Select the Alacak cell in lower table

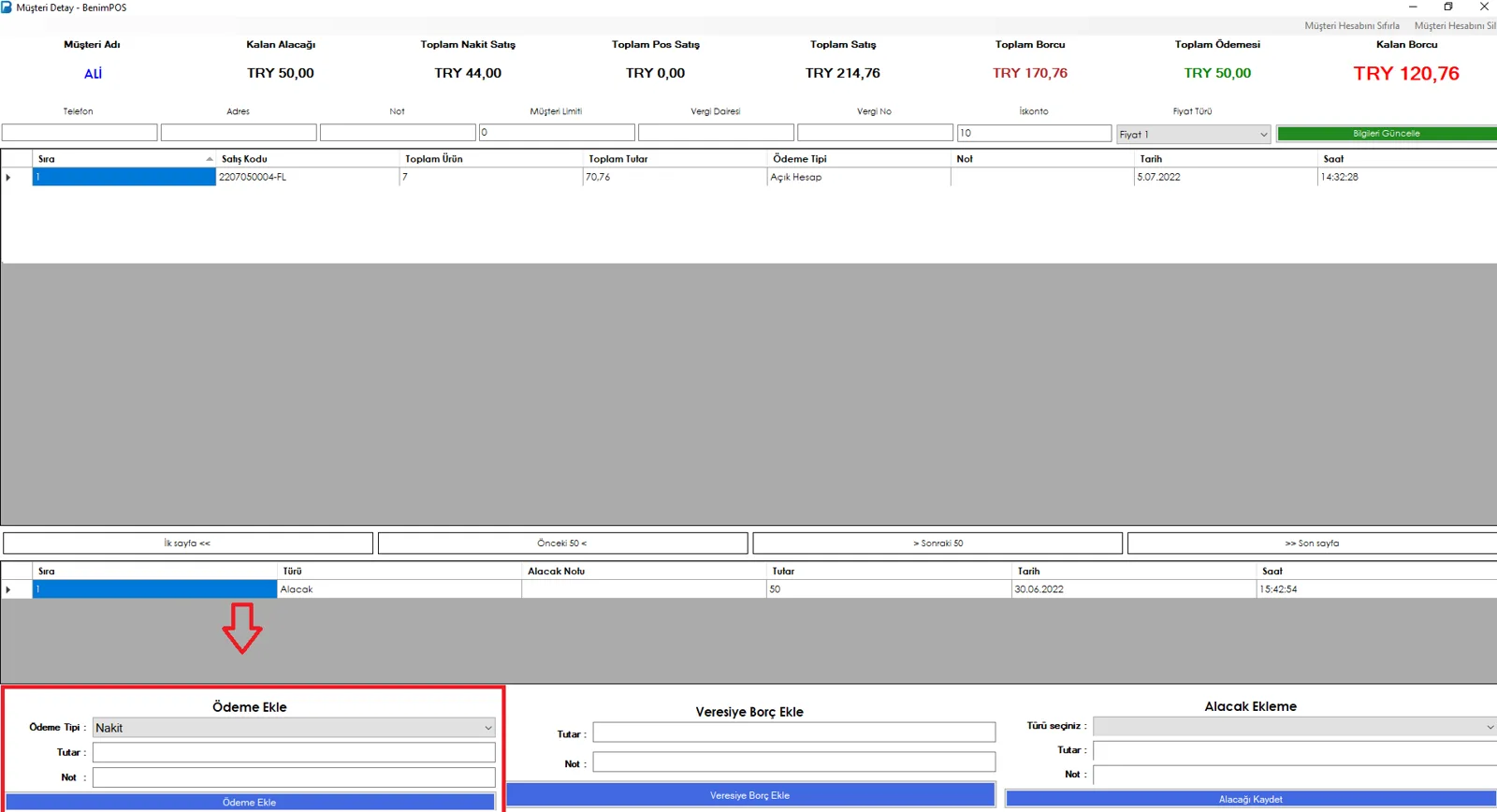[400, 589]
